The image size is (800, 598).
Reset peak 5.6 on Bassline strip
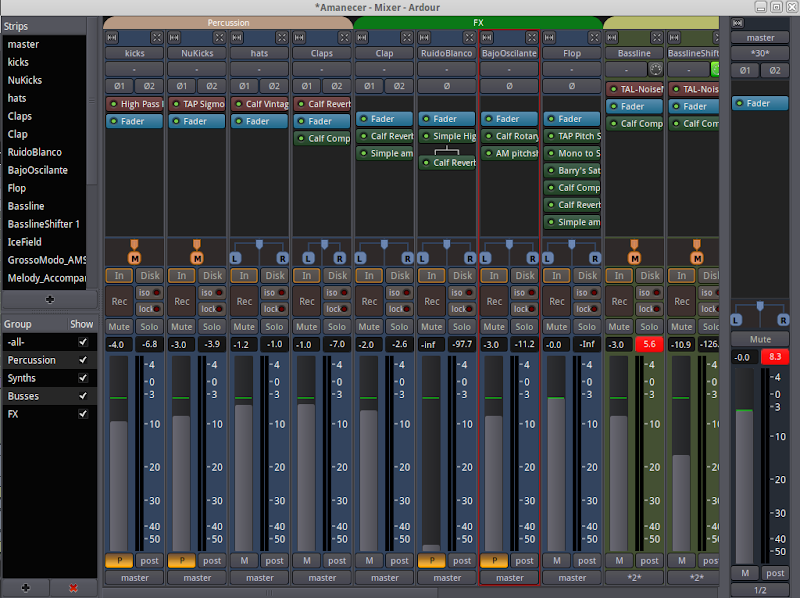649,344
